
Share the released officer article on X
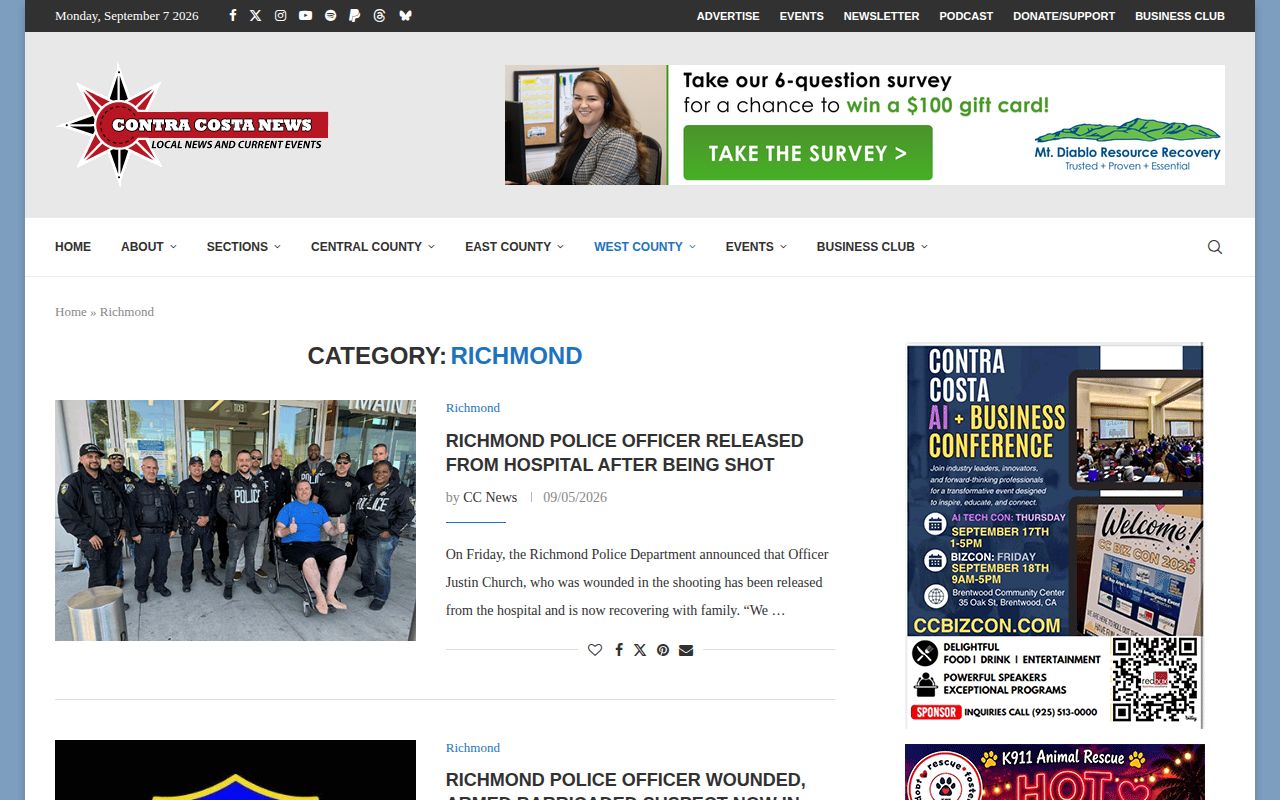coord(640,650)
